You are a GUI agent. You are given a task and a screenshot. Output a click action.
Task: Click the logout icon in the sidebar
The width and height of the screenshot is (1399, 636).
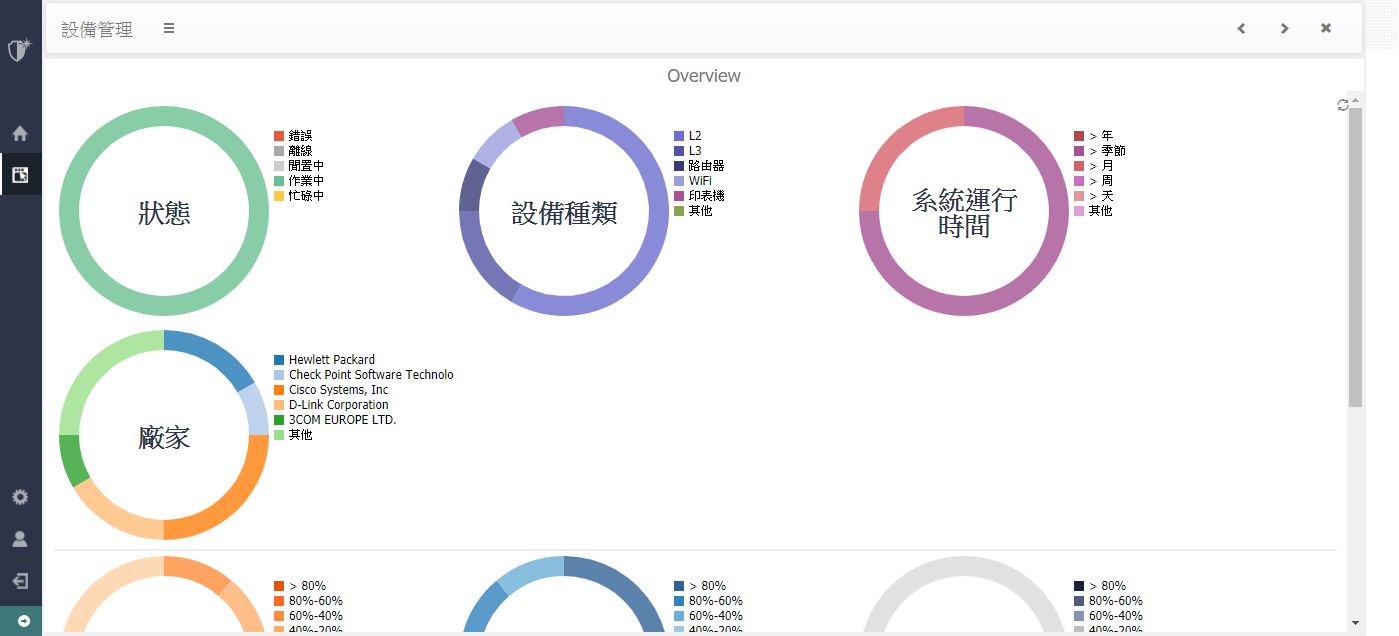tap(20, 581)
